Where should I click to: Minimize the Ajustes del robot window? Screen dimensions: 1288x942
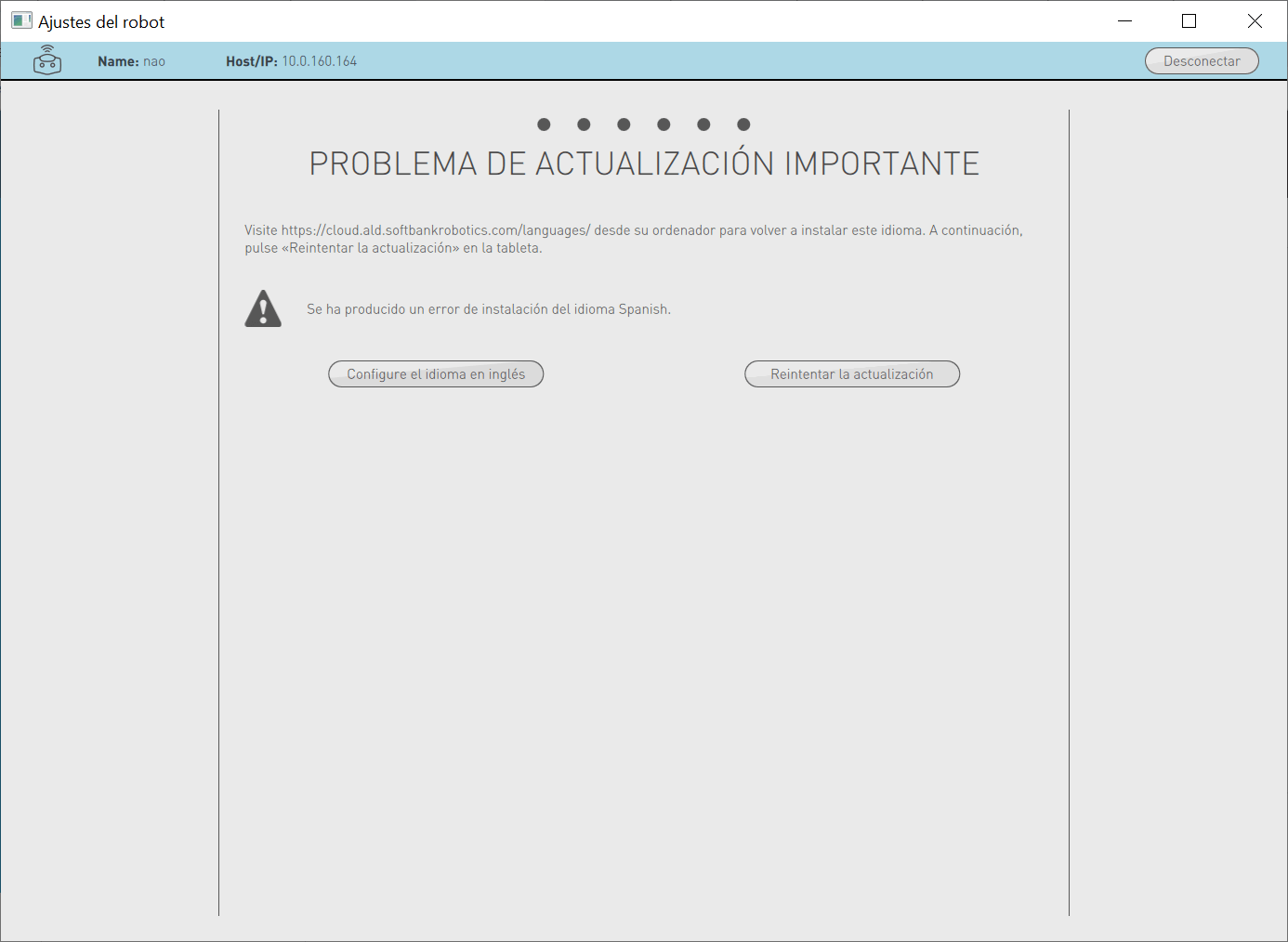click(1124, 21)
